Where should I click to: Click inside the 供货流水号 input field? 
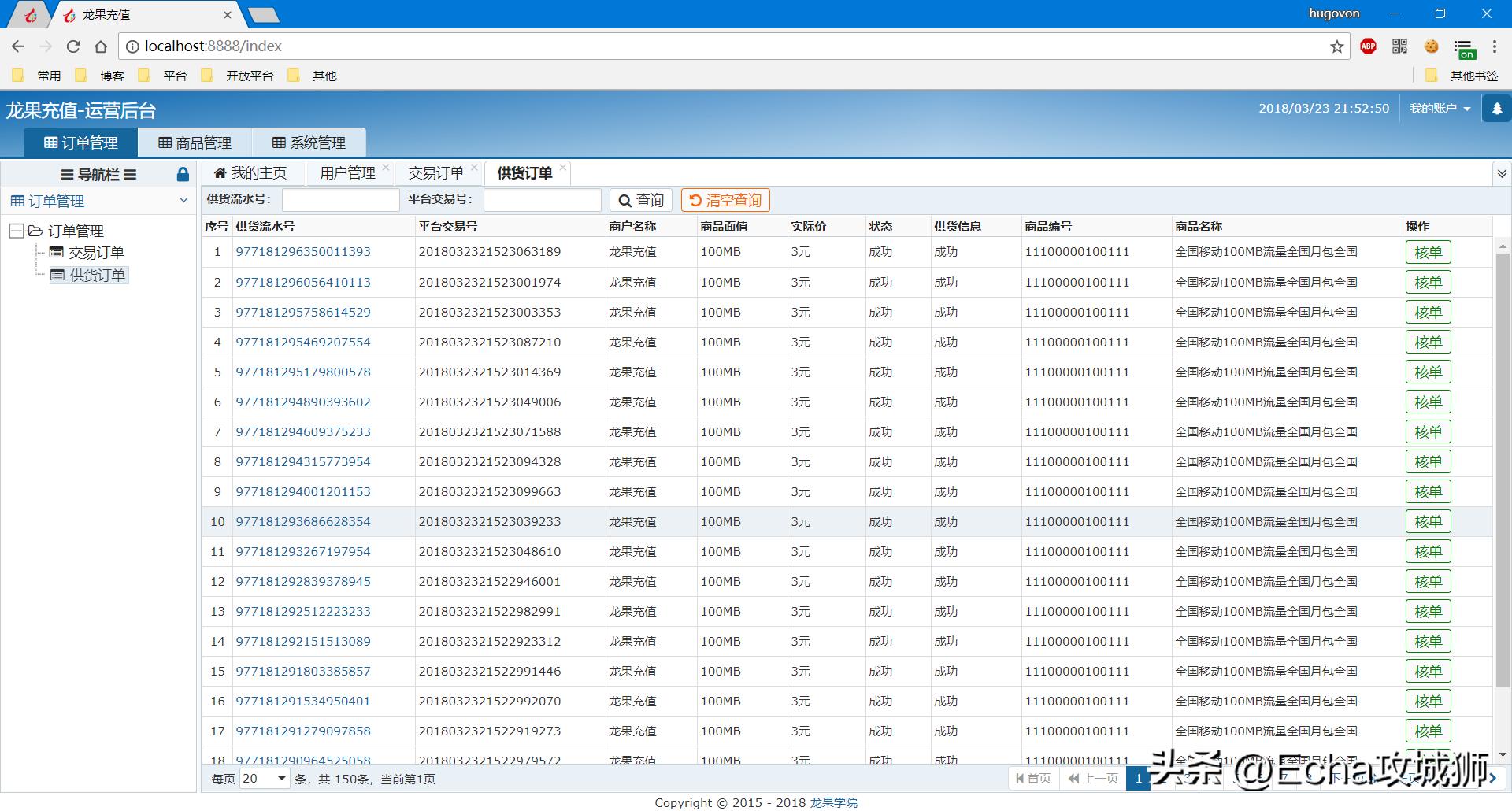340,199
